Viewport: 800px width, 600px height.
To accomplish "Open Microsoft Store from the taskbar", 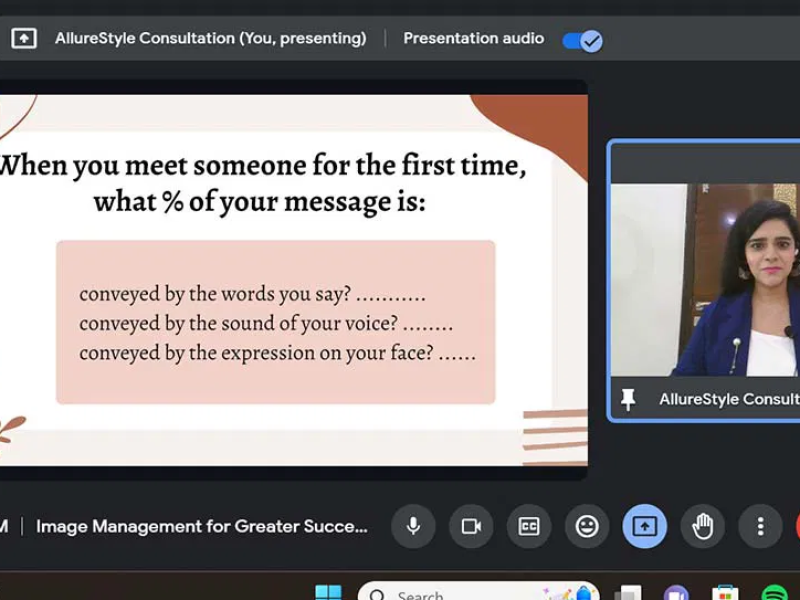I will pos(725,593).
